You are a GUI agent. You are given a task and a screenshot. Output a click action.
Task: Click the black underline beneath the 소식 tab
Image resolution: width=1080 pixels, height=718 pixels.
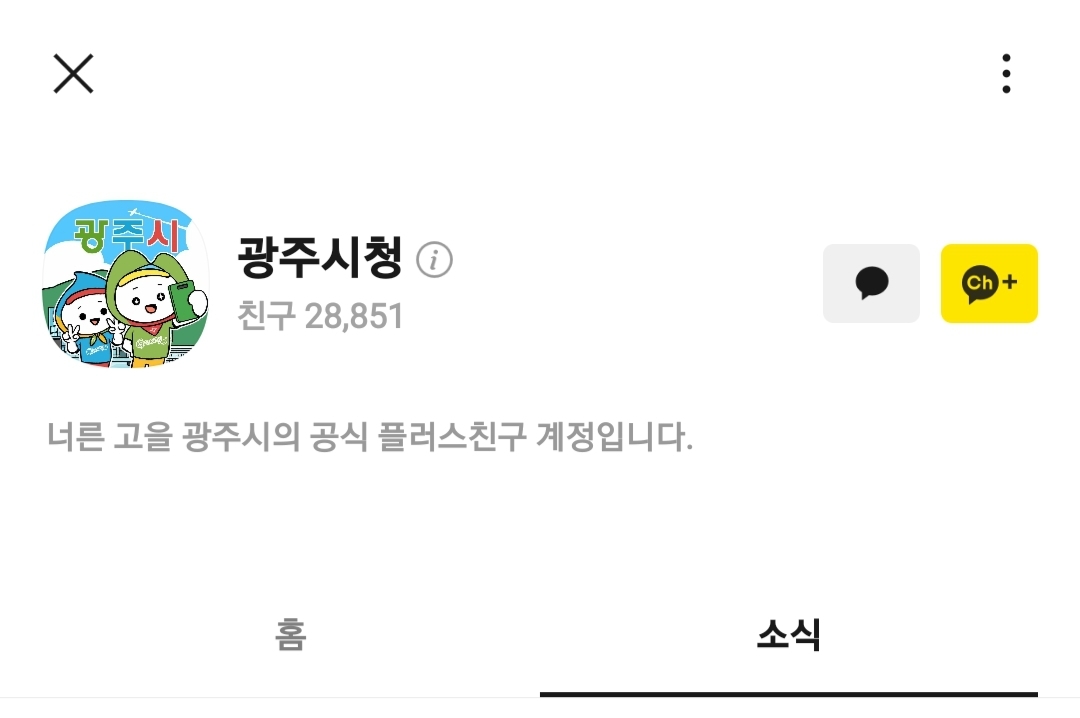(x=789, y=695)
